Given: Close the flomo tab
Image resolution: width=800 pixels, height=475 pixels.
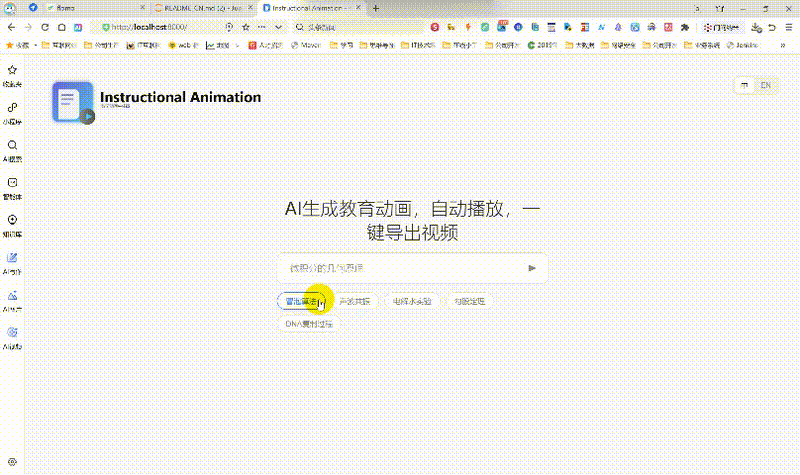Looking at the screenshot, I should point(142,8).
